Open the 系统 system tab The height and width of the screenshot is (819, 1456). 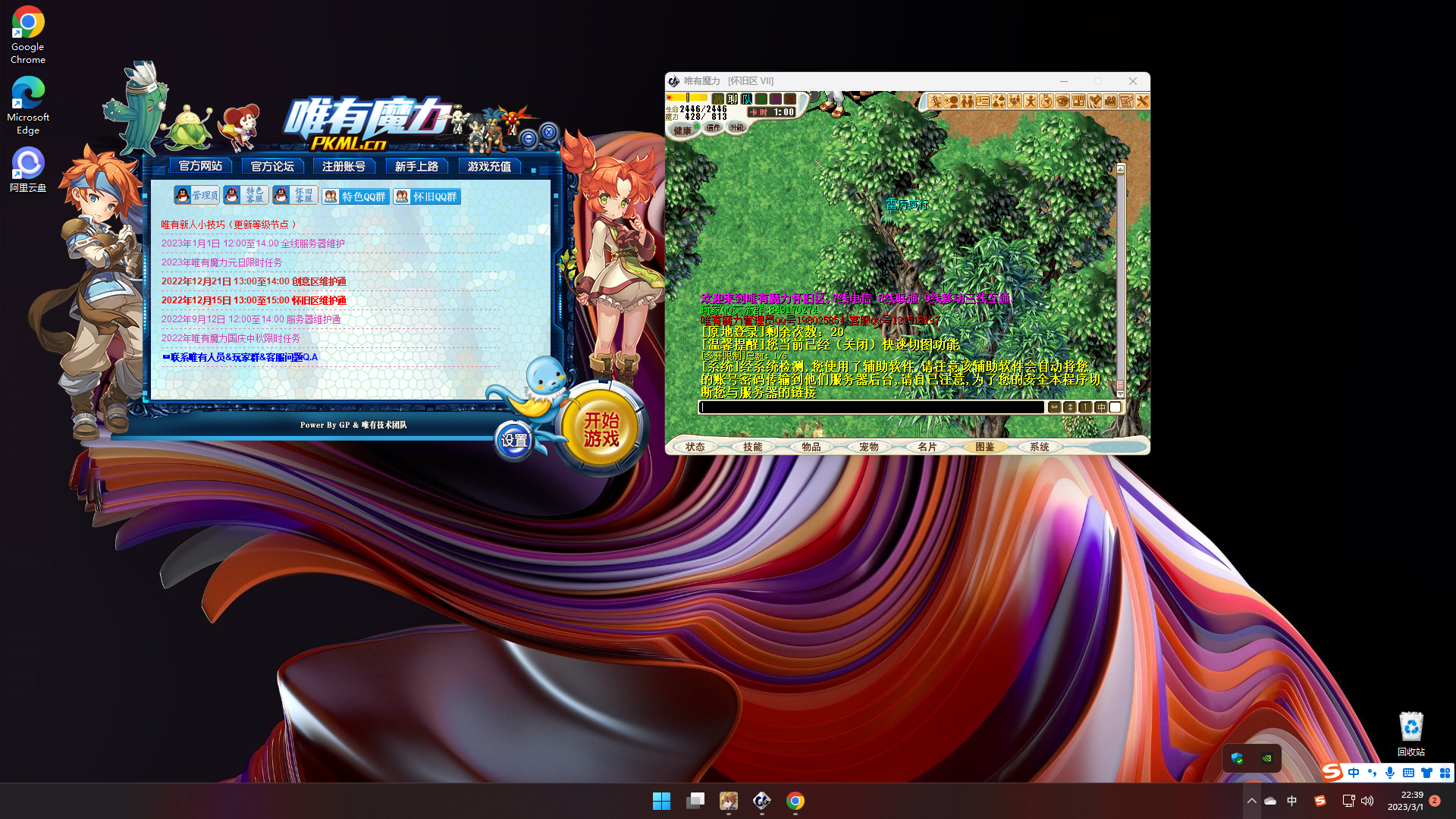pyautogui.click(x=1040, y=447)
